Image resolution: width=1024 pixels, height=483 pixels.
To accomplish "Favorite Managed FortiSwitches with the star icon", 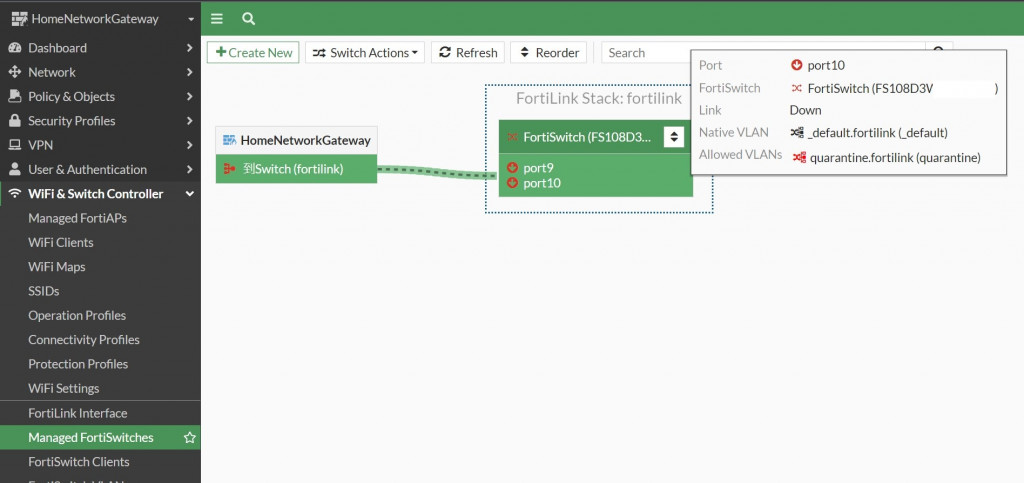I will tap(189, 437).
